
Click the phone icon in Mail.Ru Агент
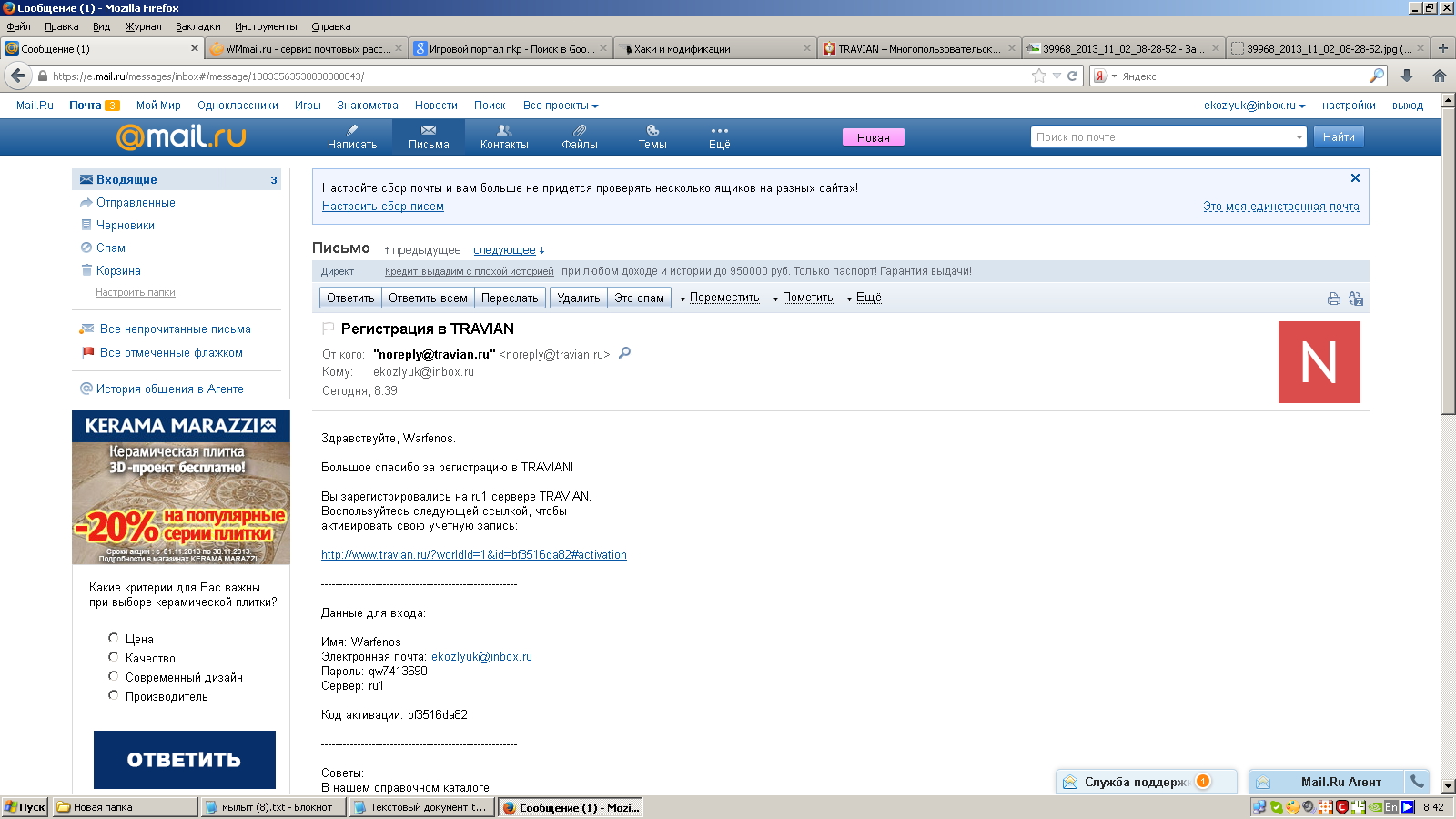click(x=1417, y=781)
